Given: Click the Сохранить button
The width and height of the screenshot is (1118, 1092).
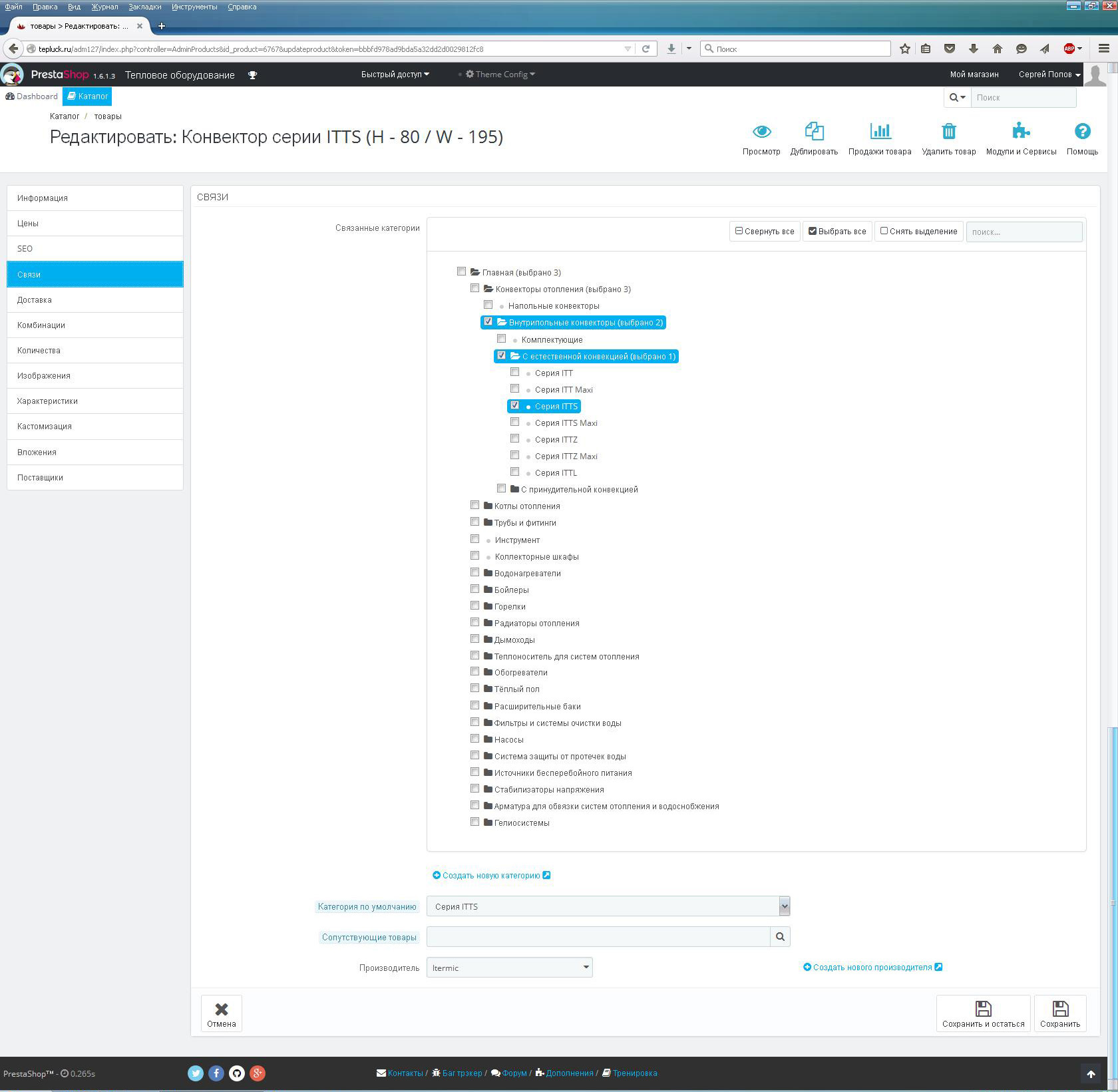Looking at the screenshot, I should pyautogui.click(x=1059, y=1013).
